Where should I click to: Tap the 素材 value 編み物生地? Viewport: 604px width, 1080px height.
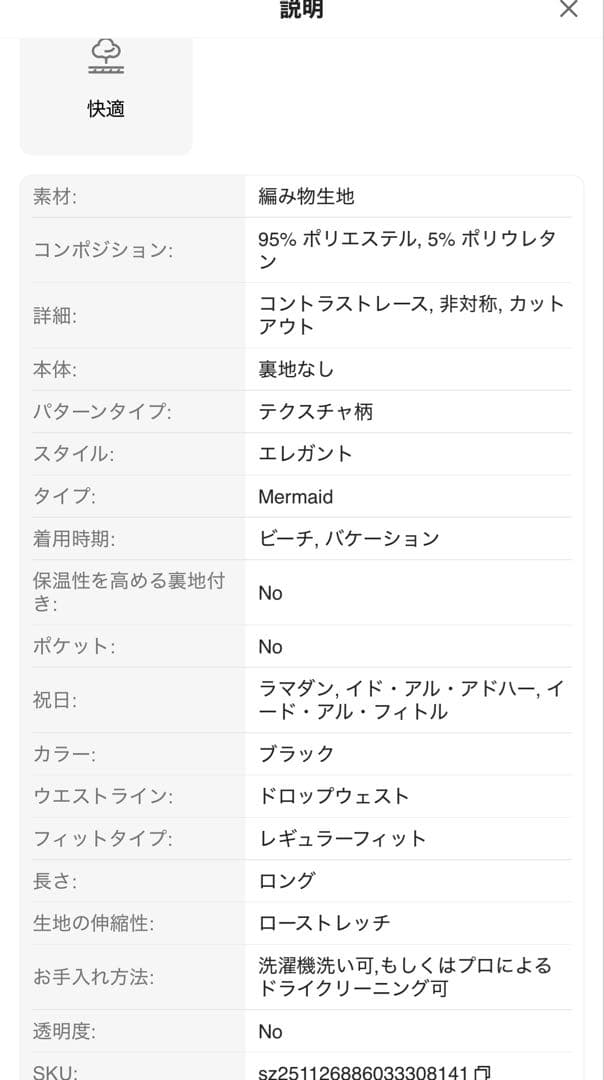pos(306,197)
